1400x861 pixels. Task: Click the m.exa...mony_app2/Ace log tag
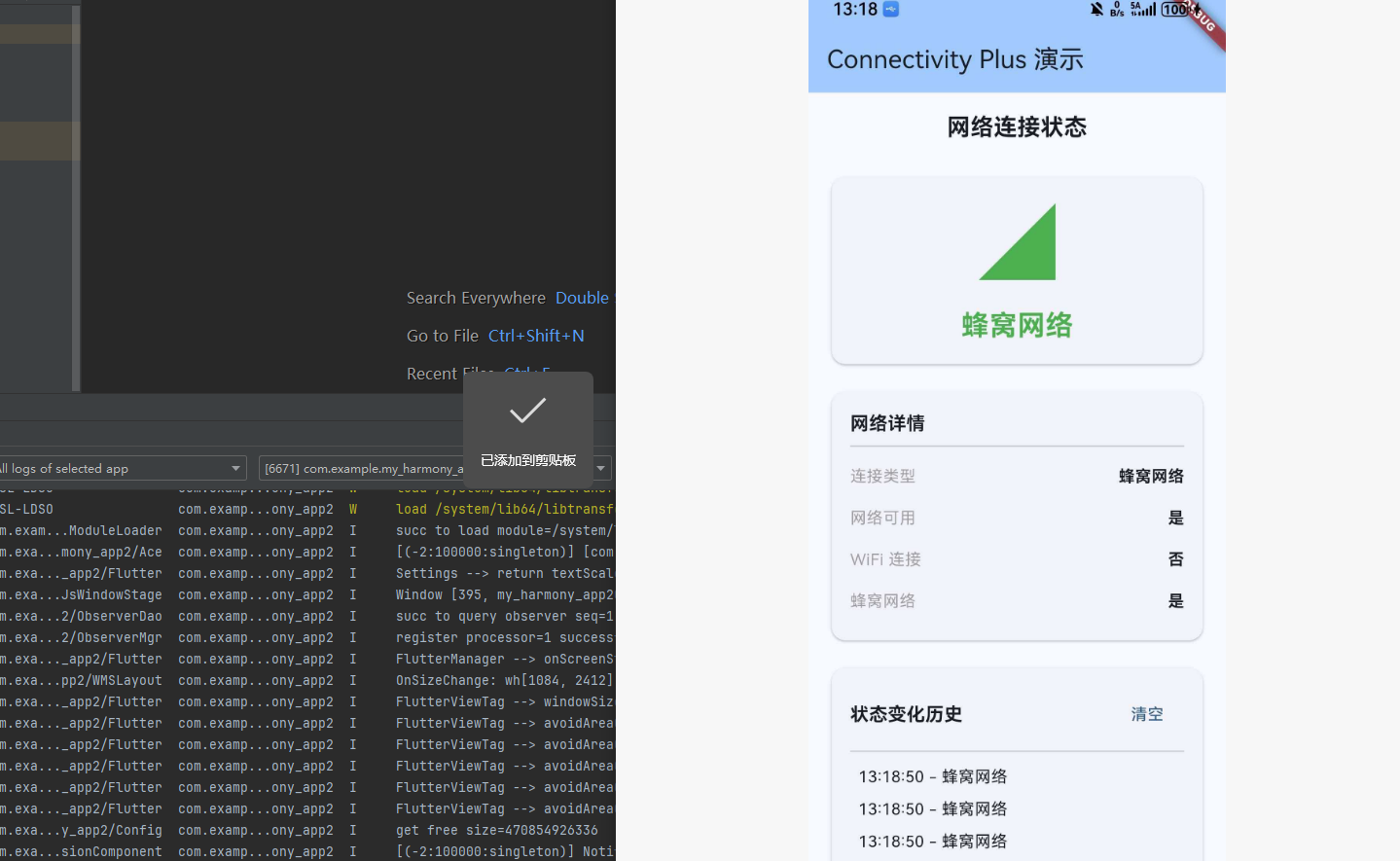coord(81,552)
